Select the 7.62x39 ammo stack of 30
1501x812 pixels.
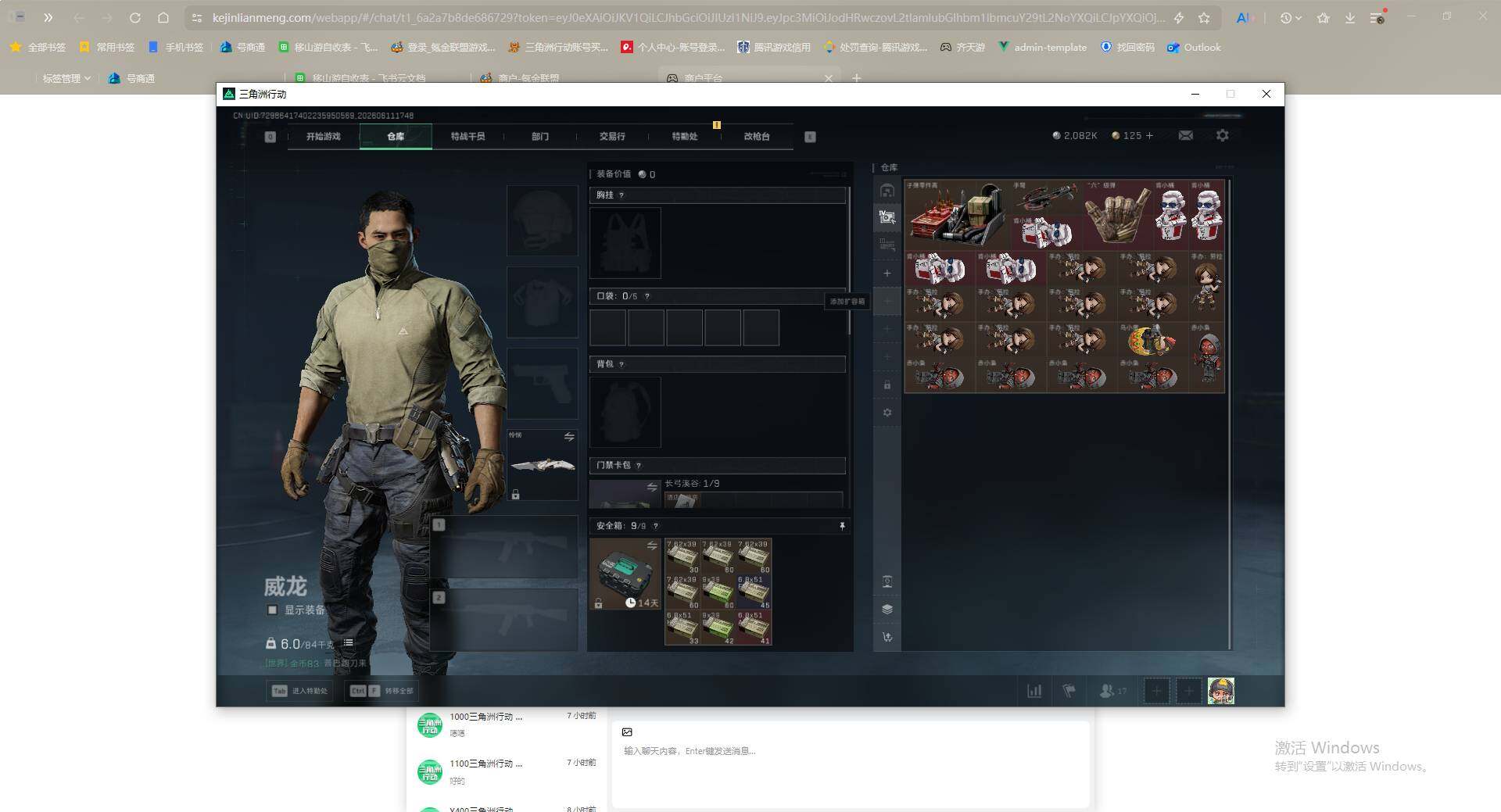tap(682, 556)
